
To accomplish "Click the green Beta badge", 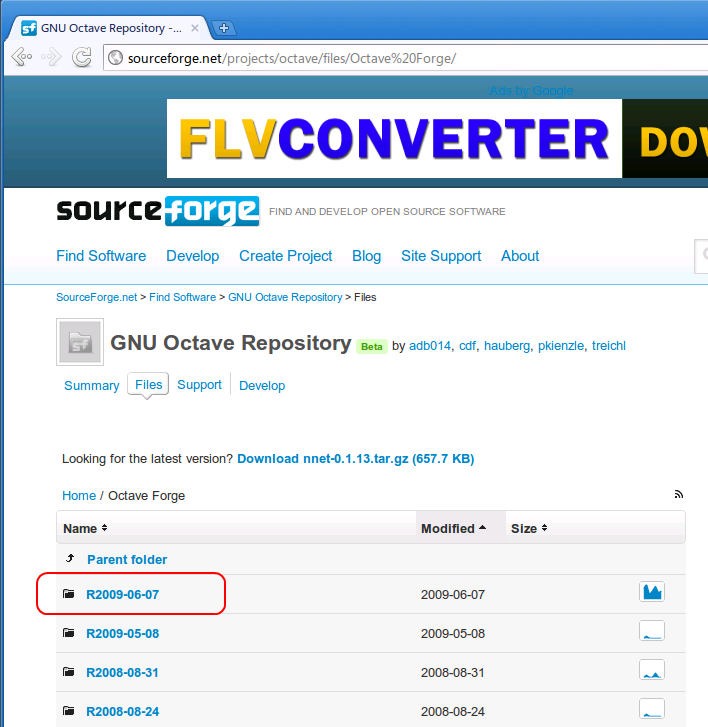I will click(x=371, y=347).
